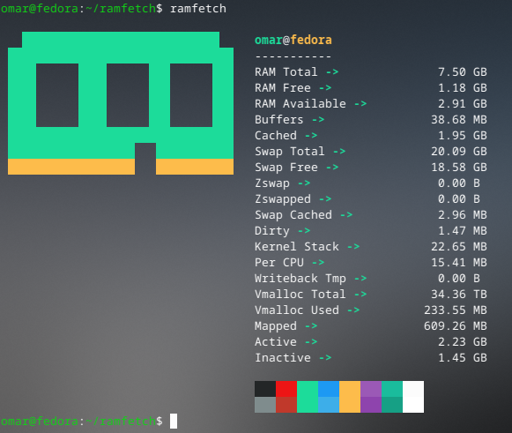Screen dimensions: 512x433
Task: Click the arrow following Inactive label
Action: [325, 358]
